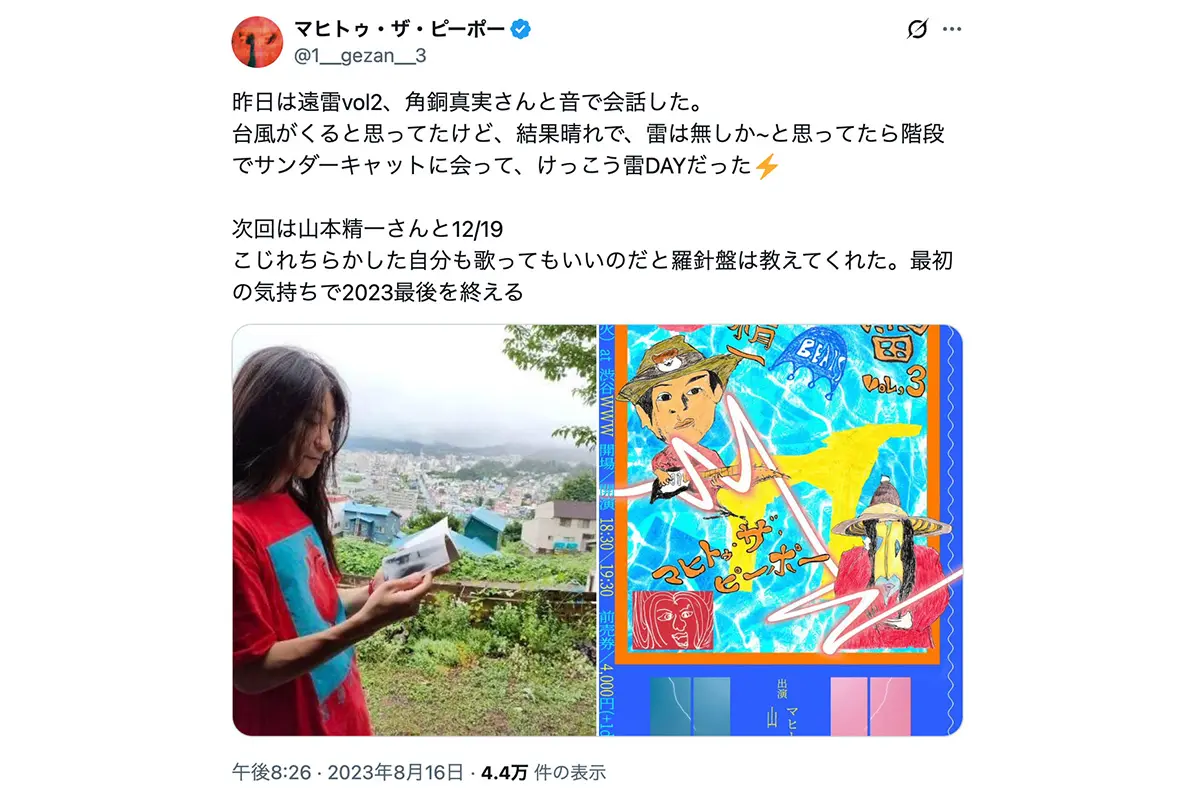Click the lightning bolt emoji in tweet
The height and width of the screenshot is (800, 1200).
coord(766,167)
